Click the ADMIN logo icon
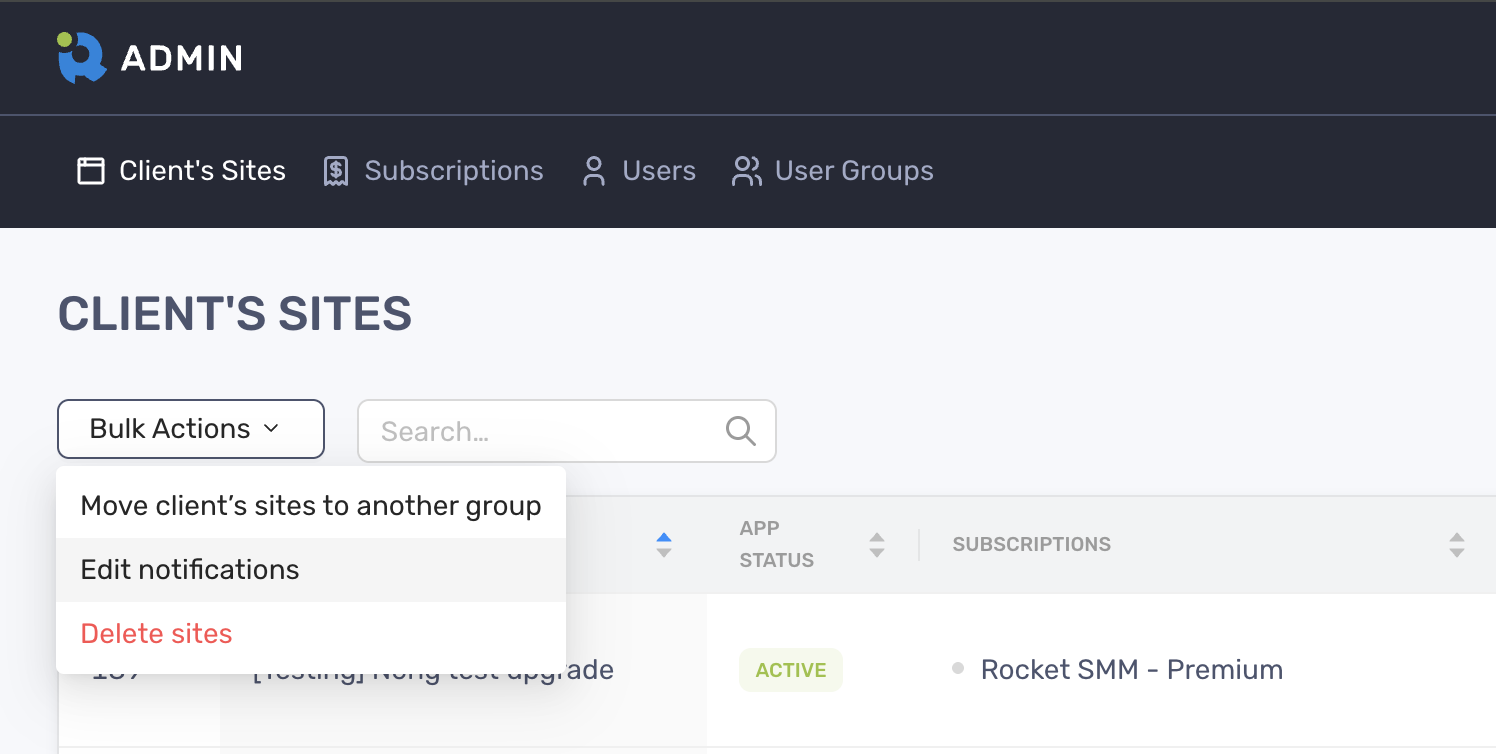Image resolution: width=1496 pixels, height=754 pixels. (x=82, y=57)
